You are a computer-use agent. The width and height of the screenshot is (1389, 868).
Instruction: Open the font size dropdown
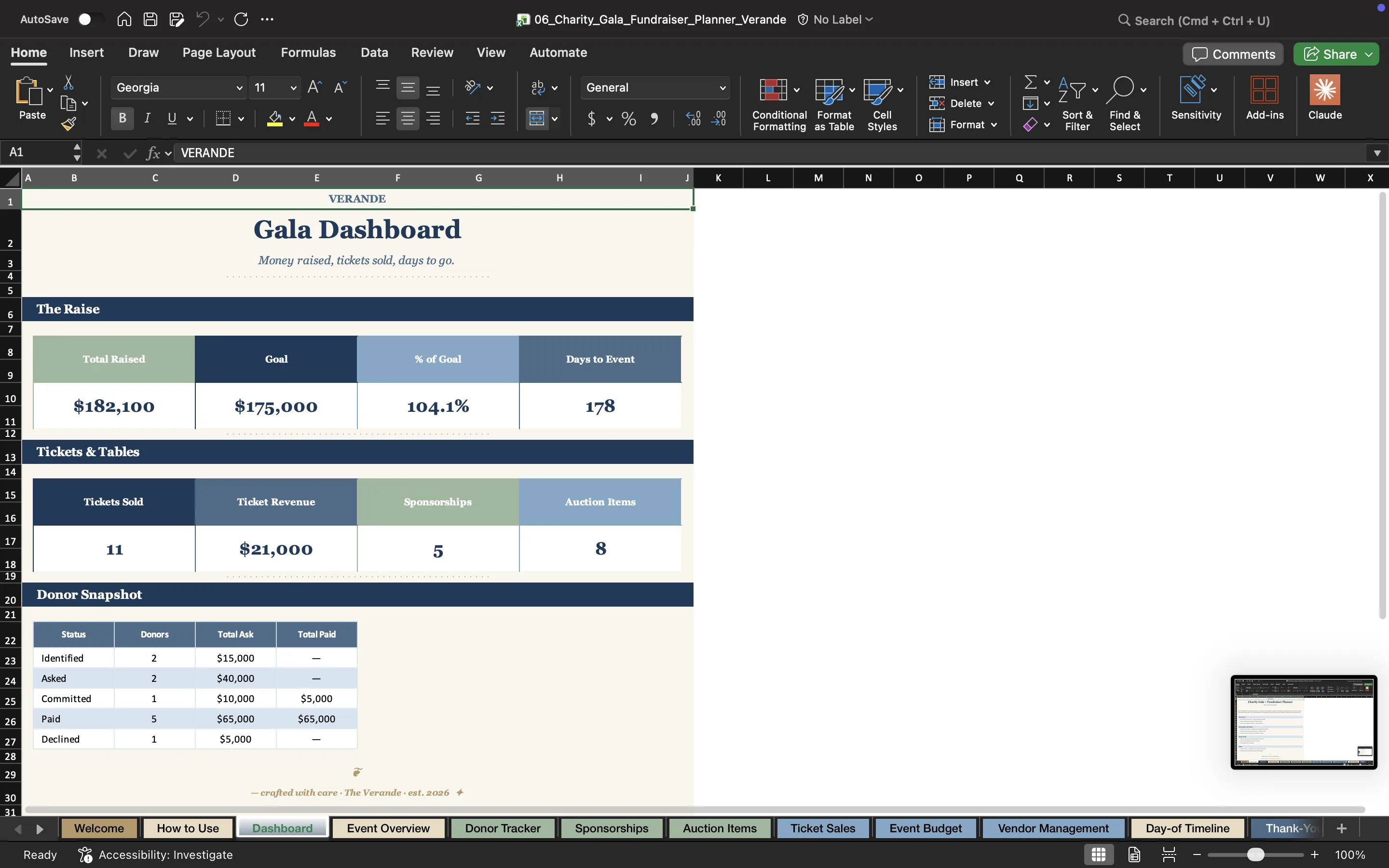coord(293,88)
